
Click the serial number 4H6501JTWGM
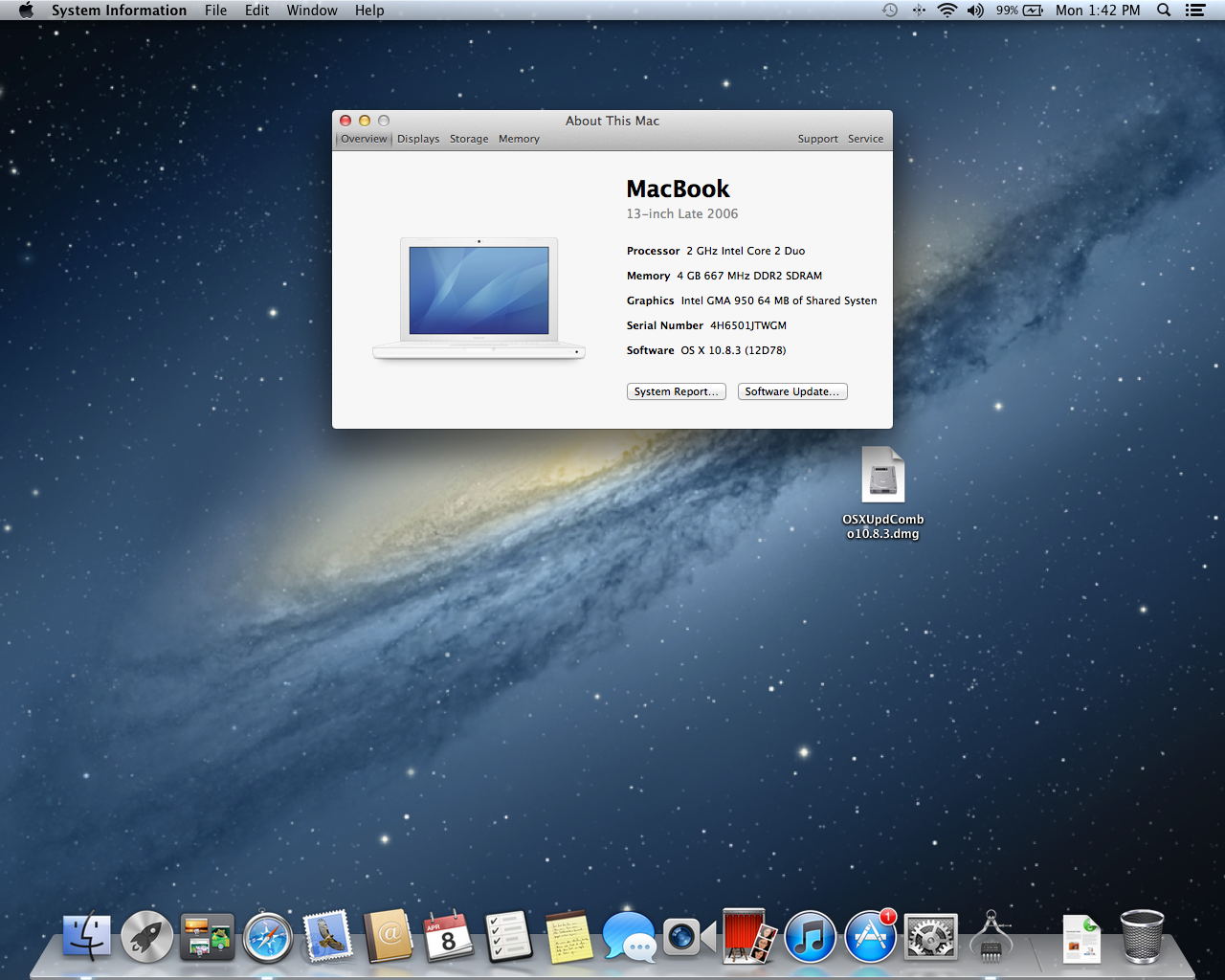click(748, 325)
